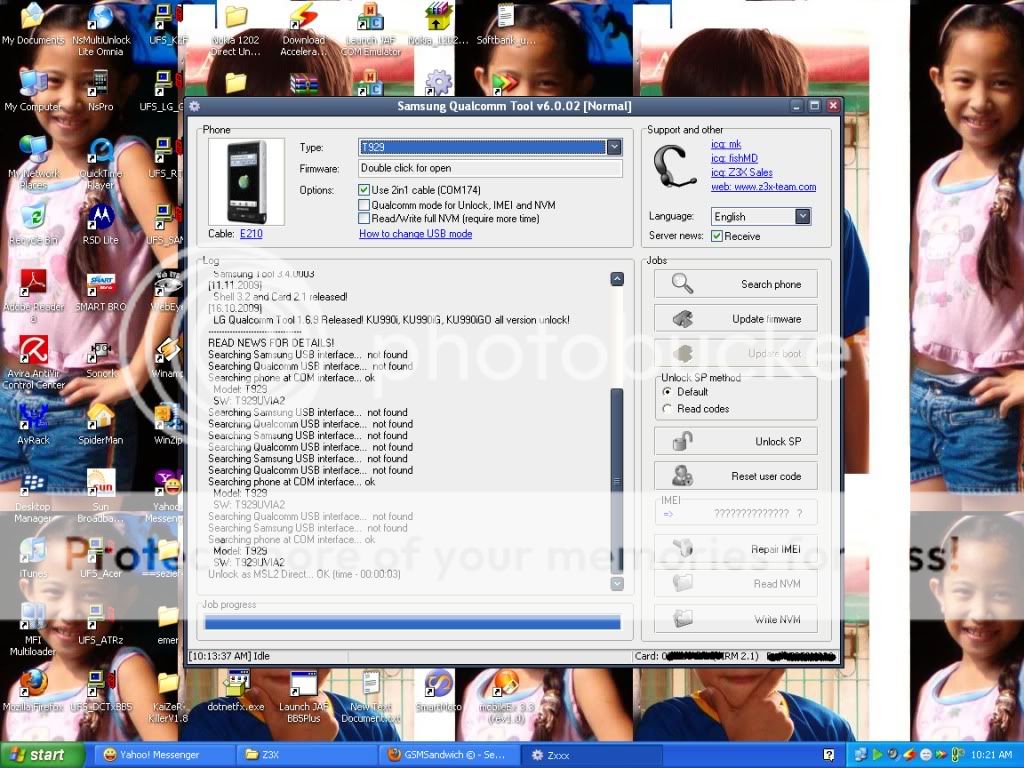This screenshot has width=1024, height=768.
Task: Open the MFI Multiloader icon
Action: click(x=33, y=630)
